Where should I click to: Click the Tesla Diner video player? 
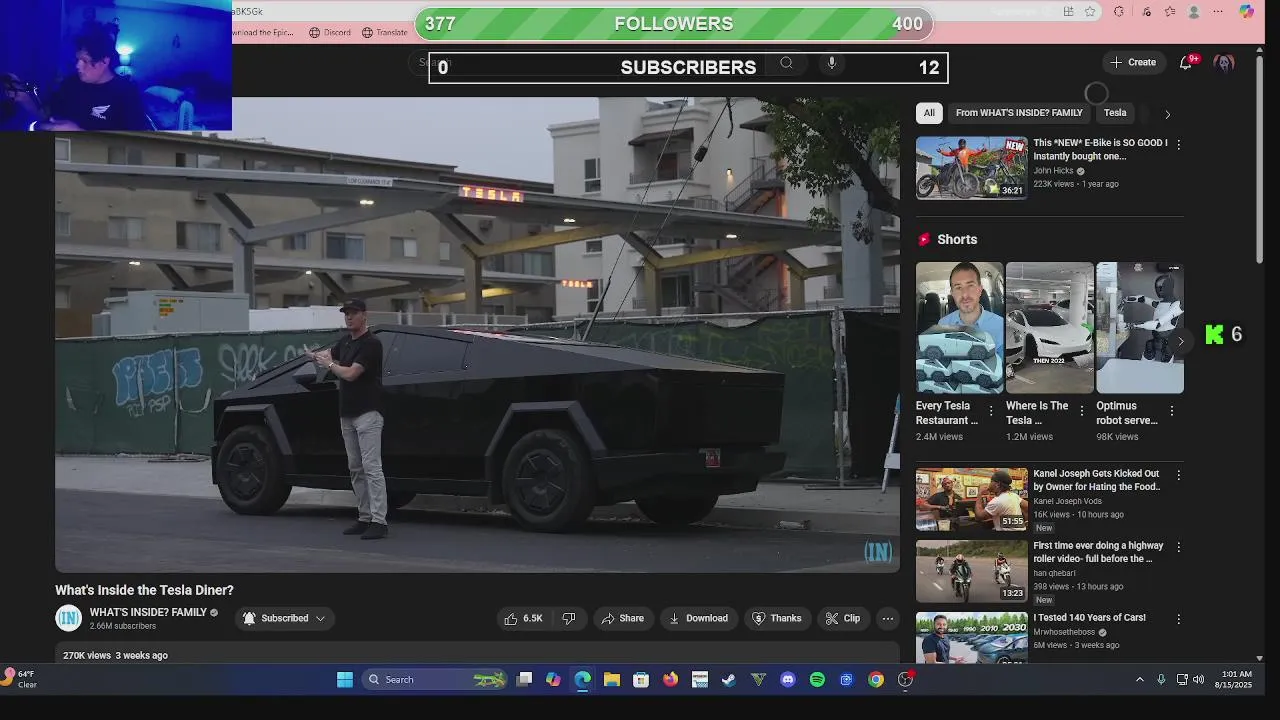point(477,334)
